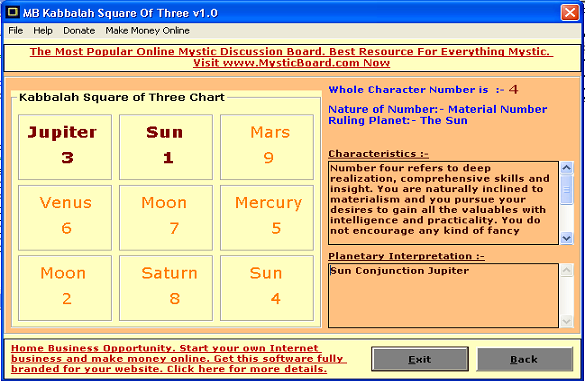Select the Mercury 5 chart cell
The width and height of the screenshot is (585, 381).
267,218
